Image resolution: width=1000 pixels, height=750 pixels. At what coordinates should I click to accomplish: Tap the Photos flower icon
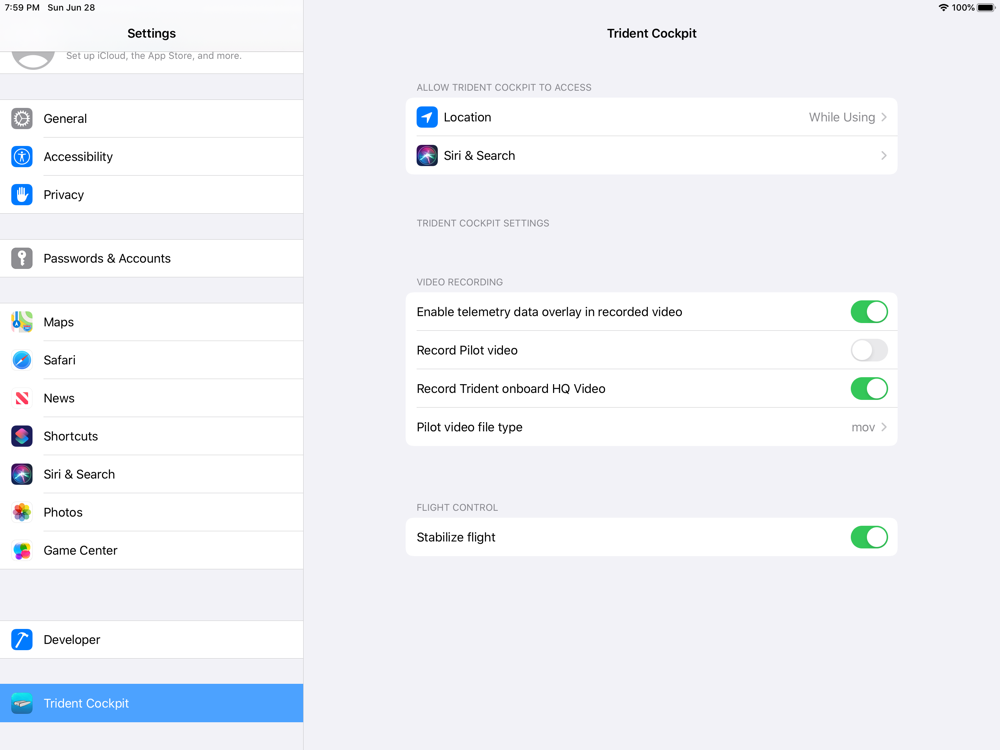tap(22, 512)
